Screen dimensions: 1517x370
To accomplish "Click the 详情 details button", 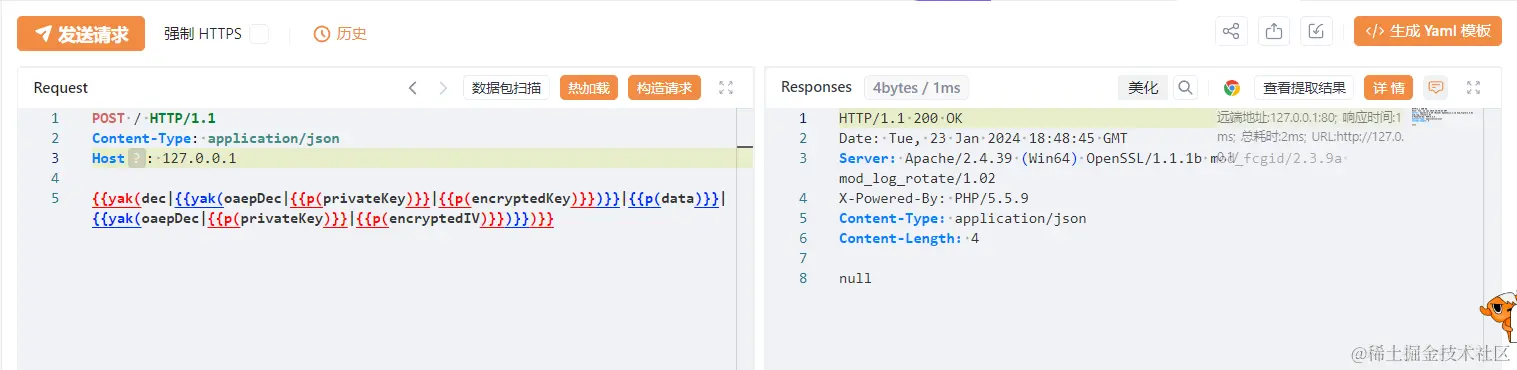I will pyautogui.click(x=1388, y=88).
